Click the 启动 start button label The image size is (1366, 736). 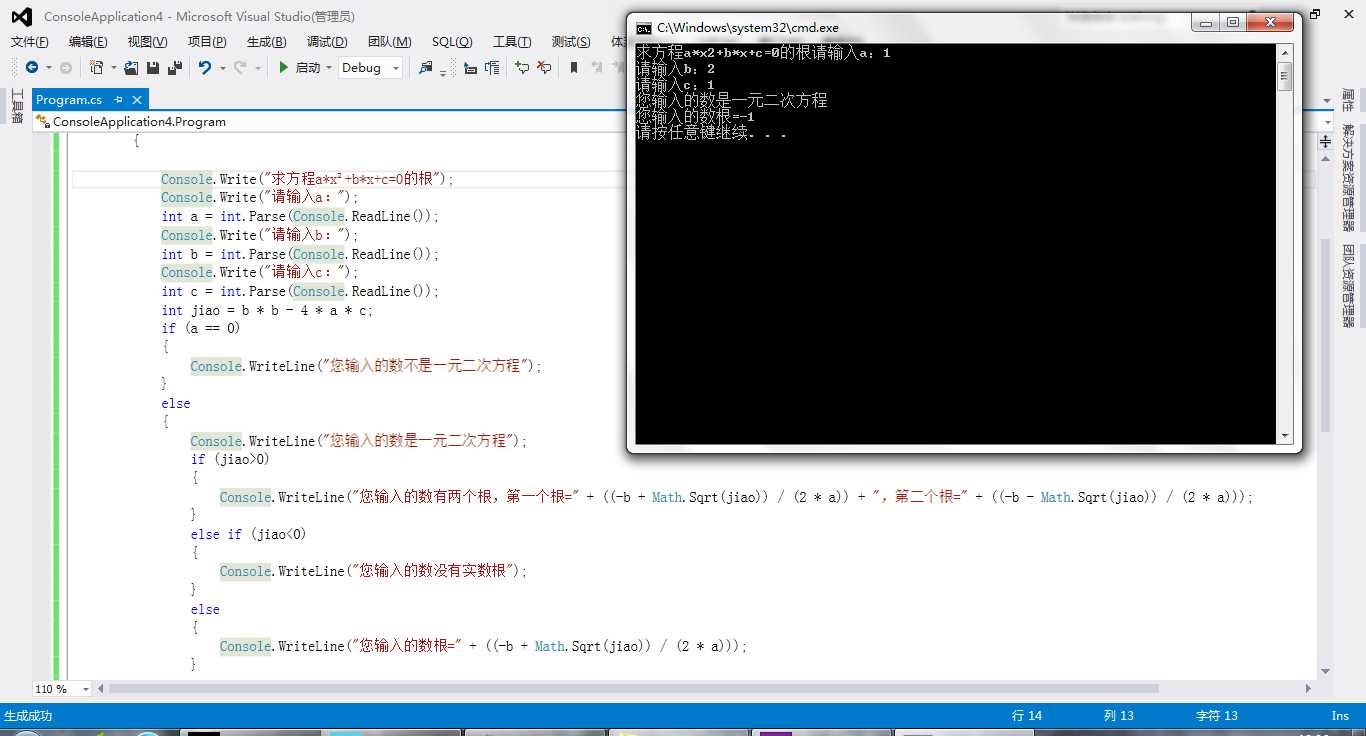tap(308, 68)
